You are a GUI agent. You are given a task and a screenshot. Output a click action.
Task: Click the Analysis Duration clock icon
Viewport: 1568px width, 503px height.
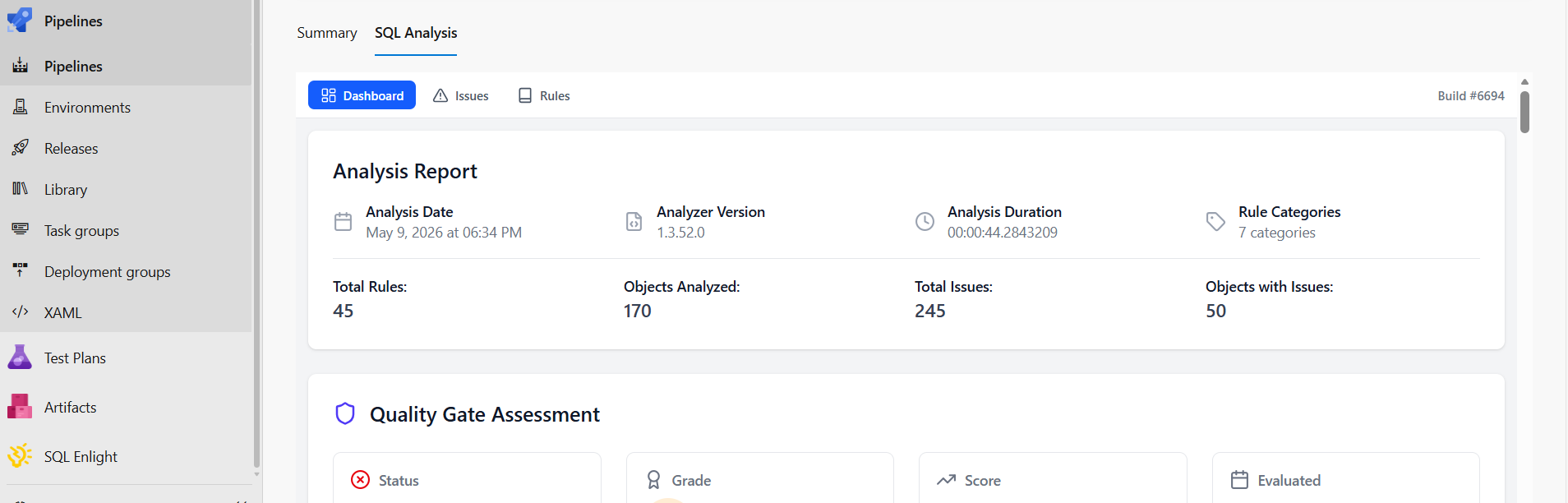click(925, 222)
